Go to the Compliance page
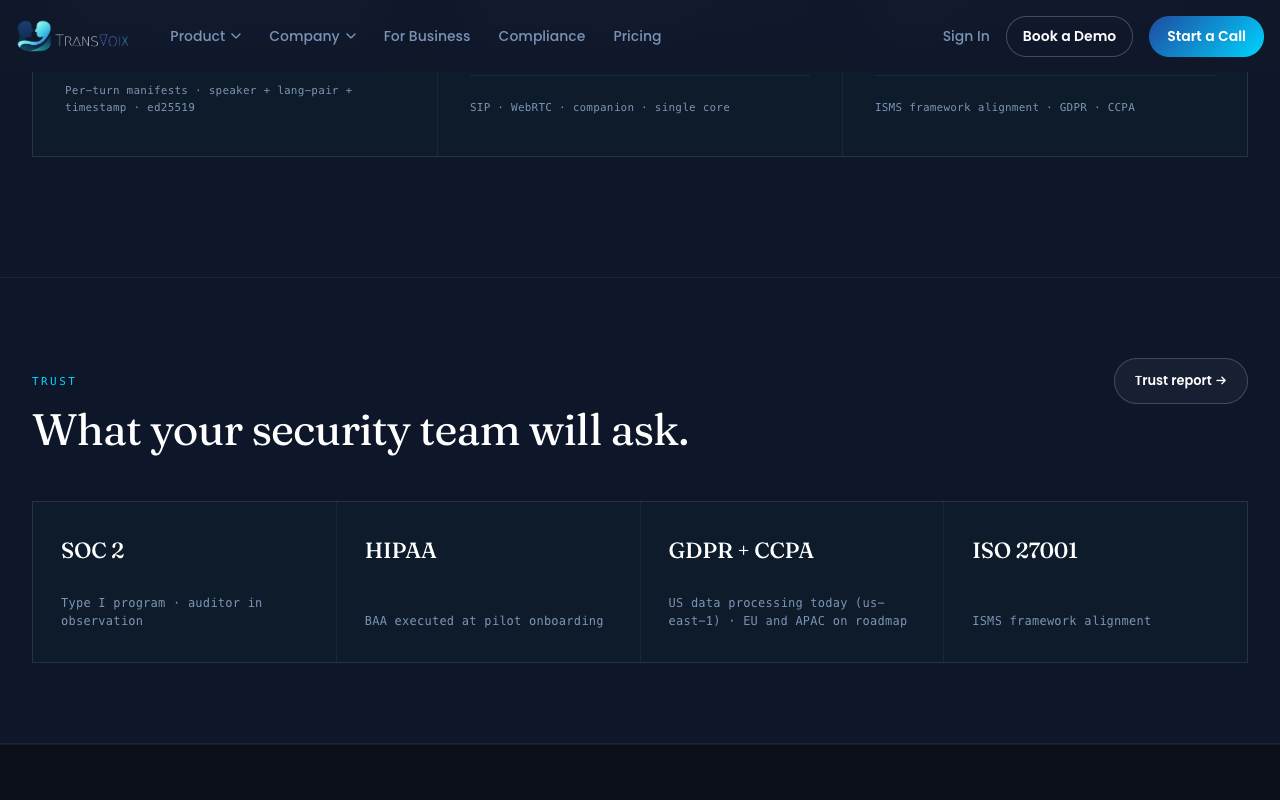The width and height of the screenshot is (1280, 800). coord(542,36)
